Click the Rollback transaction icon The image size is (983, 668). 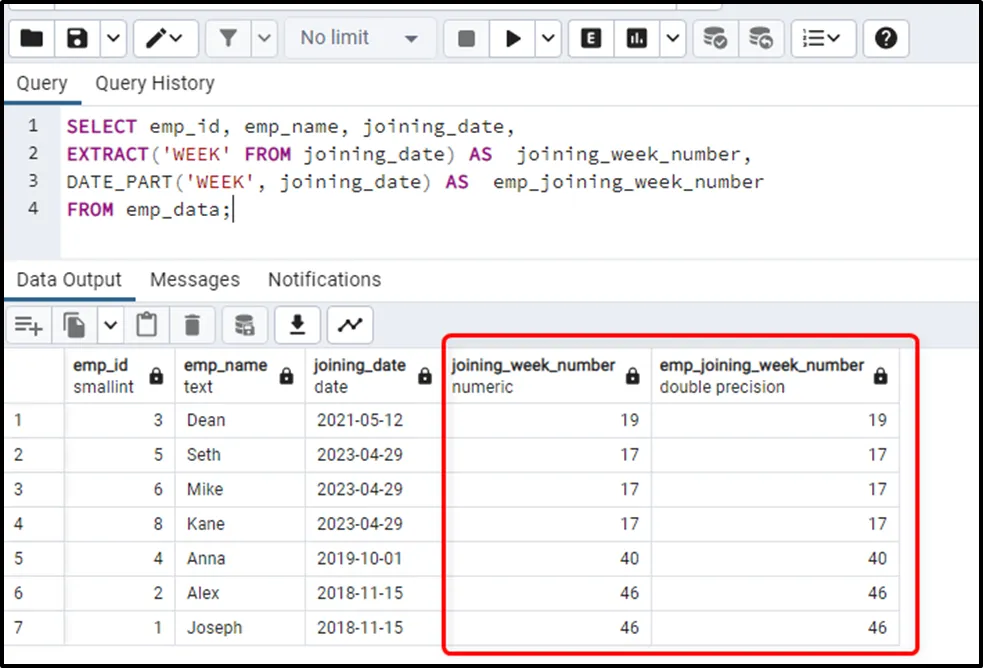tap(761, 39)
